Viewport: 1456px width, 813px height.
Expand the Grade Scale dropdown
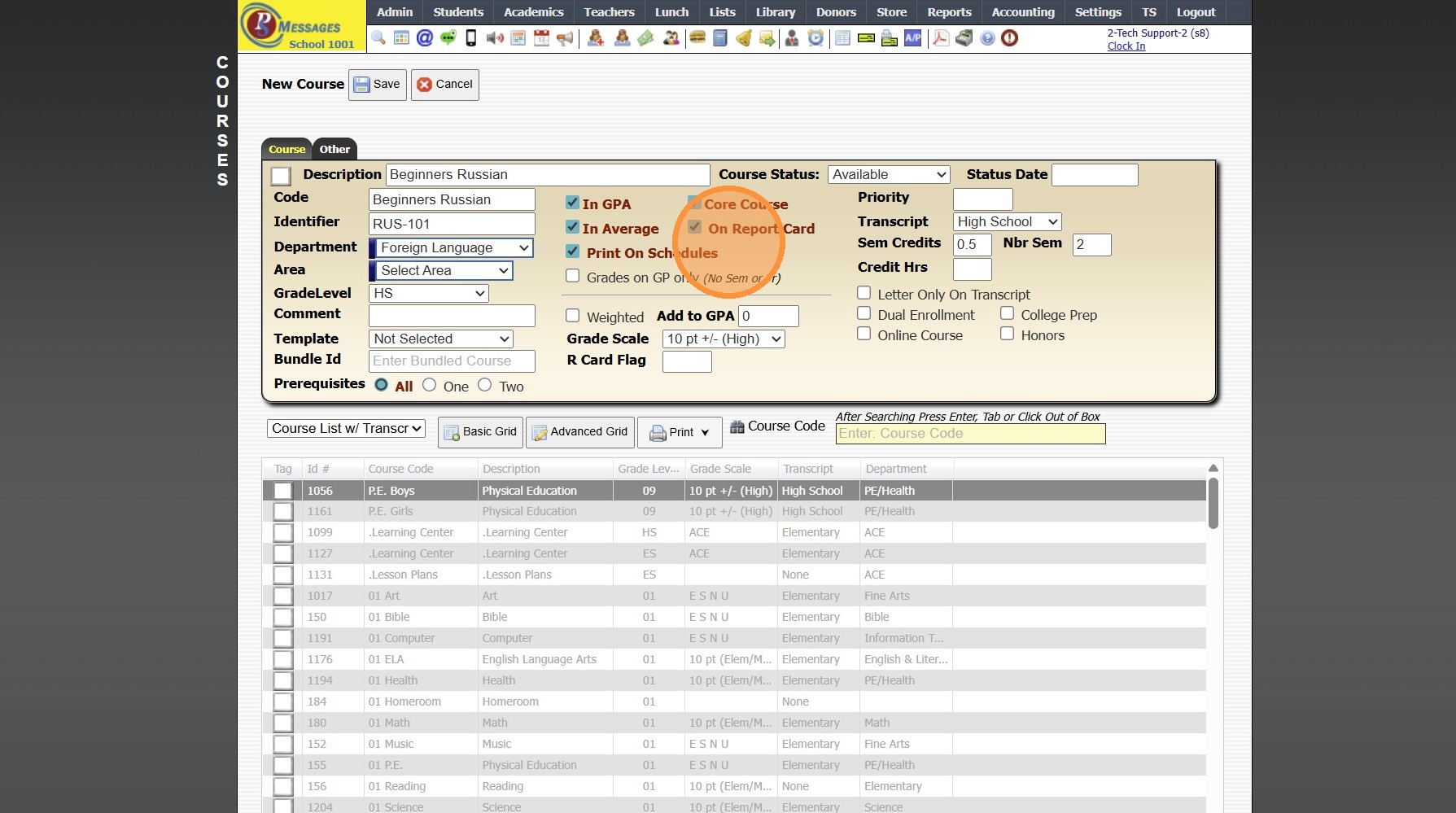(724, 339)
